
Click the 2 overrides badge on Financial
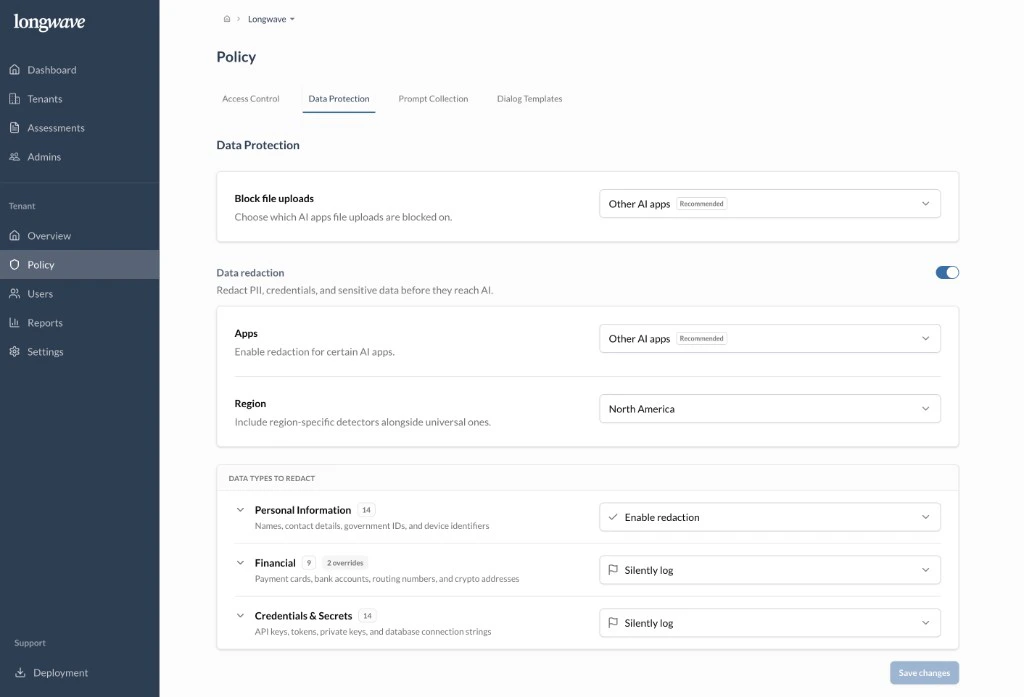(x=345, y=562)
